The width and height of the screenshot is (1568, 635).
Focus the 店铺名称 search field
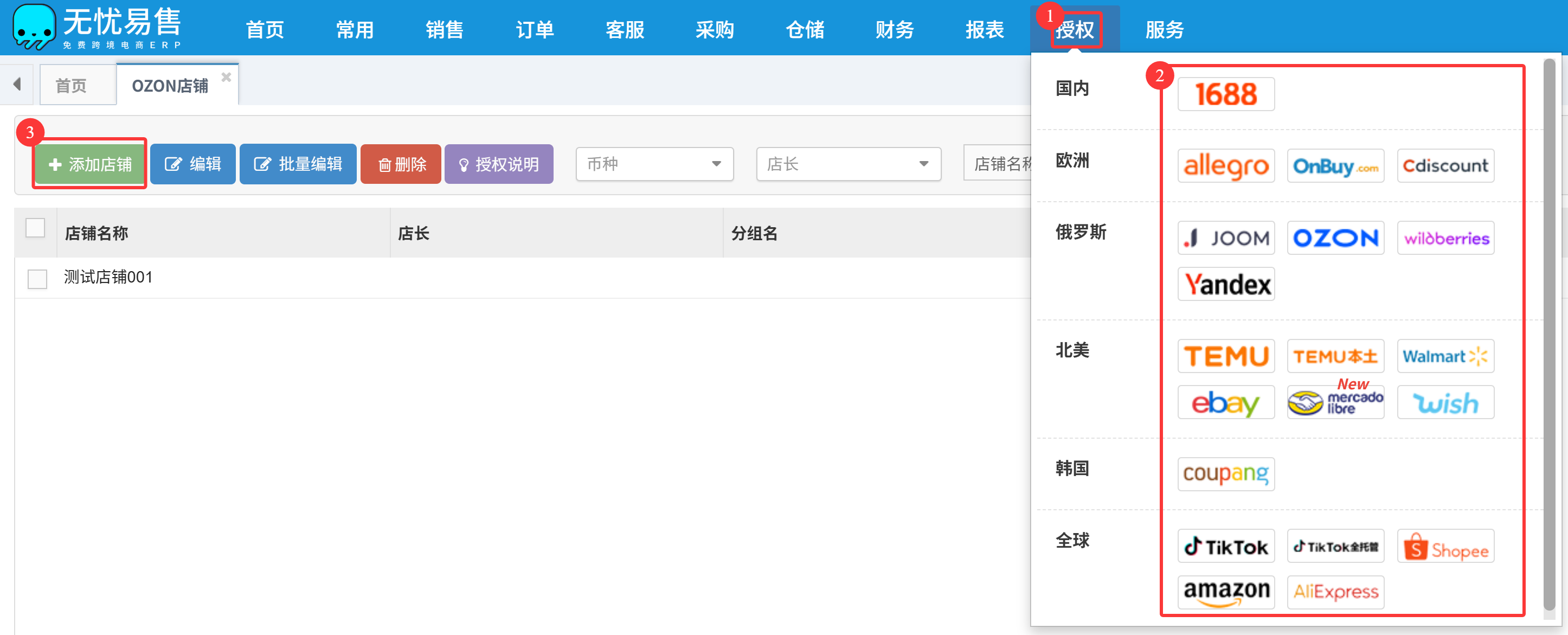[x=998, y=164]
